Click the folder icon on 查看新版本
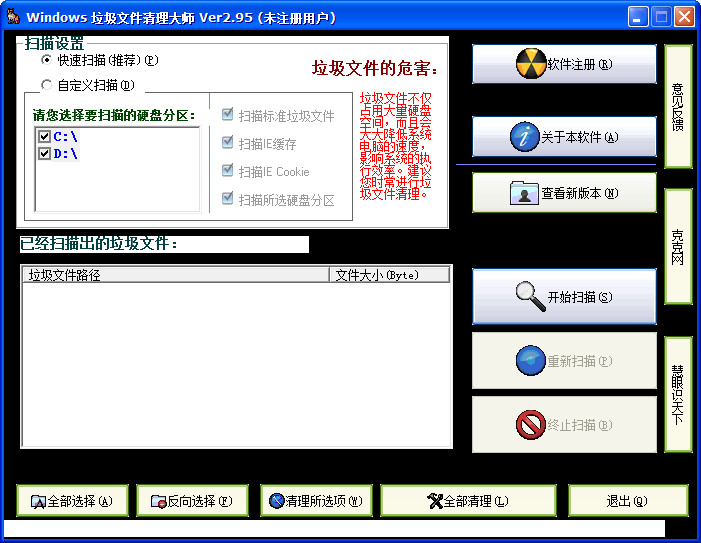The height and width of the screenshot is (543, 701). 524,193
